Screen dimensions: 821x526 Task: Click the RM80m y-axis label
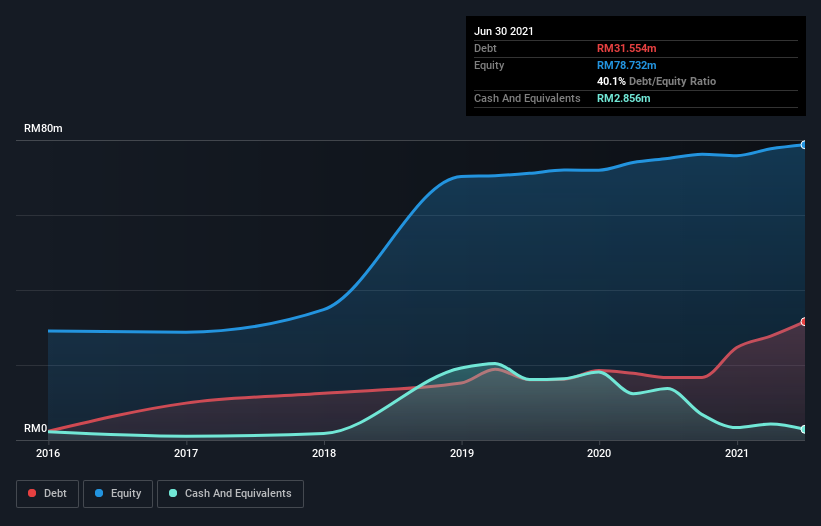(x=43, y=128)
